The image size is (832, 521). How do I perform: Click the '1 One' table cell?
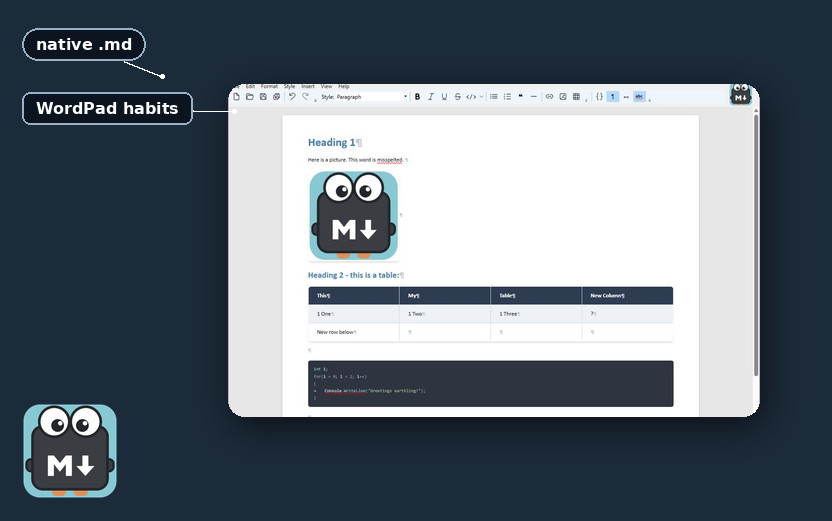[354, 314]
